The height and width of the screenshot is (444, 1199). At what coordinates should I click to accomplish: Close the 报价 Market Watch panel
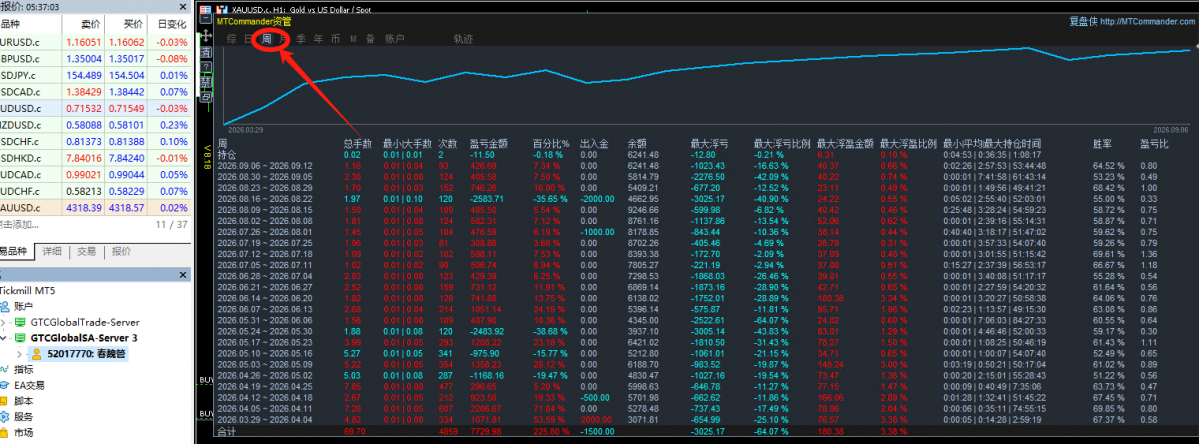(x=182, y=7)
